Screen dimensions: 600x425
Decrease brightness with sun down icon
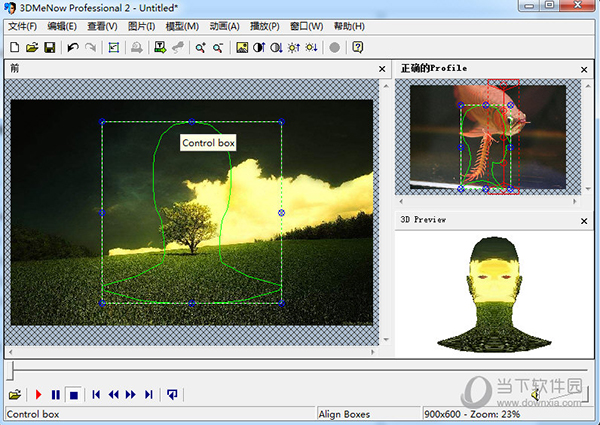[311, 47]
